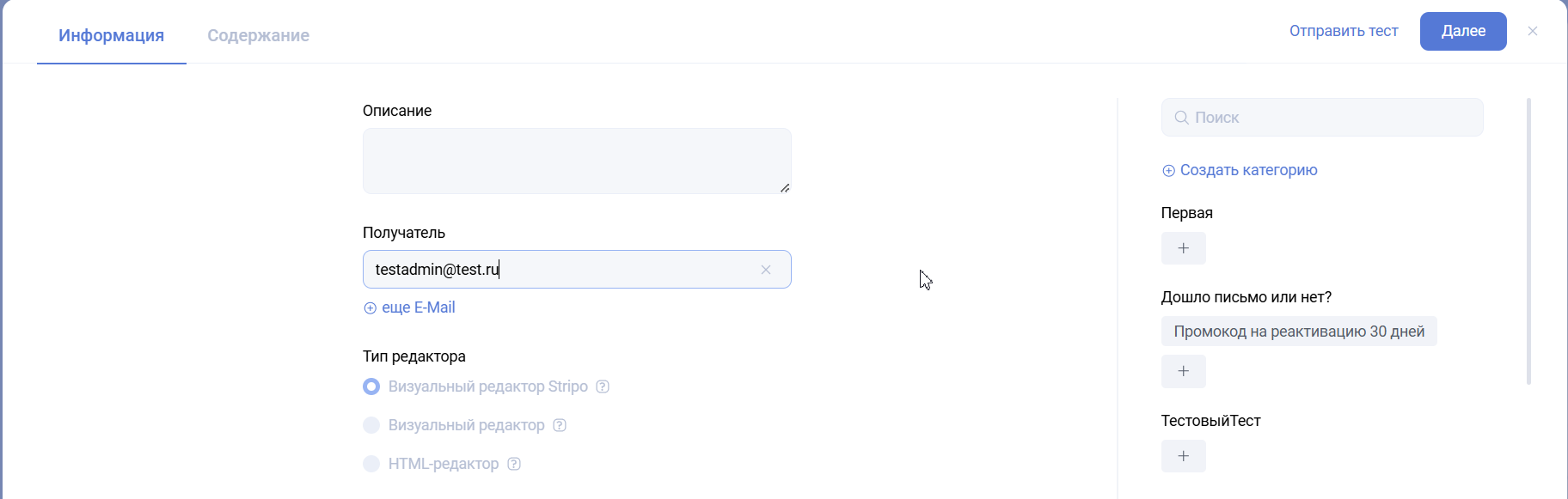The width and height of the screenshot is (1568, 499).
Task: Select the Визуальный редактор radio option
Action: 371,425
